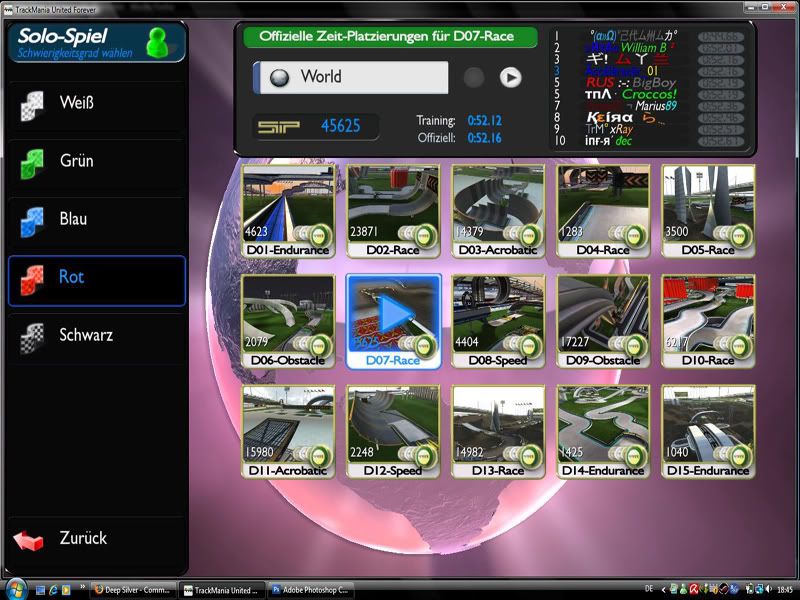Open track D02-Race
Screen dimensions: 800x600
coord(393,211)
